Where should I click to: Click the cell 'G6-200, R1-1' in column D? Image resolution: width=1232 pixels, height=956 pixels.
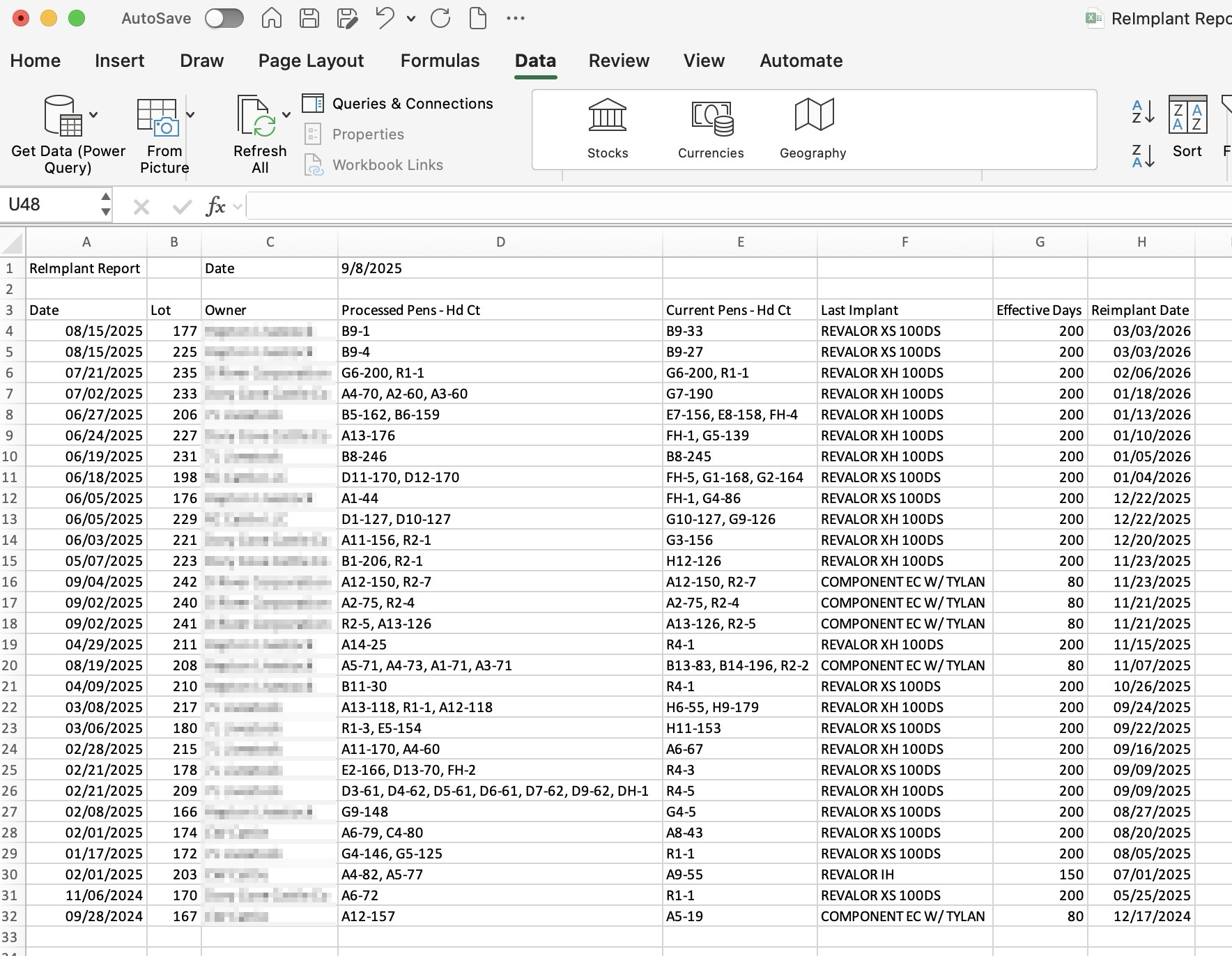tap(500, 373)
